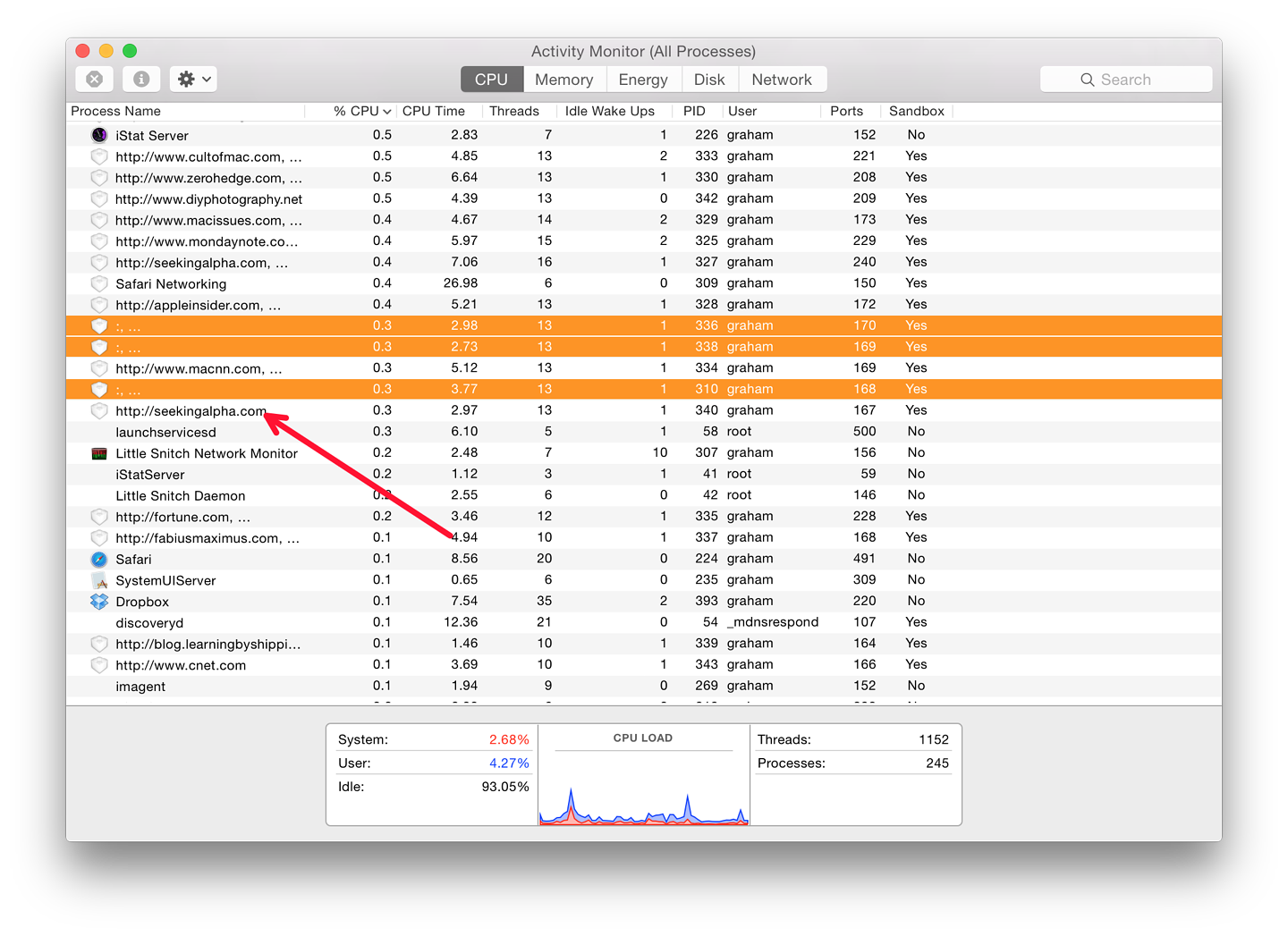The height and width of the screenshot is (936, 1288).
Task: Switch to the Energy tab
Action: [643, 80]
